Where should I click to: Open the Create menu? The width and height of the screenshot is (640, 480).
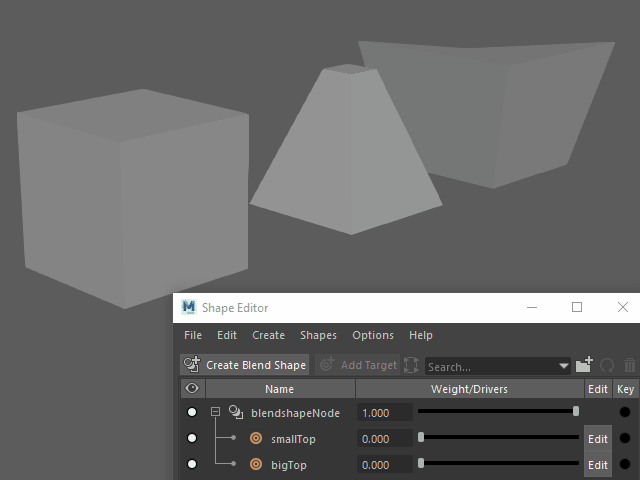click(268, 335)
